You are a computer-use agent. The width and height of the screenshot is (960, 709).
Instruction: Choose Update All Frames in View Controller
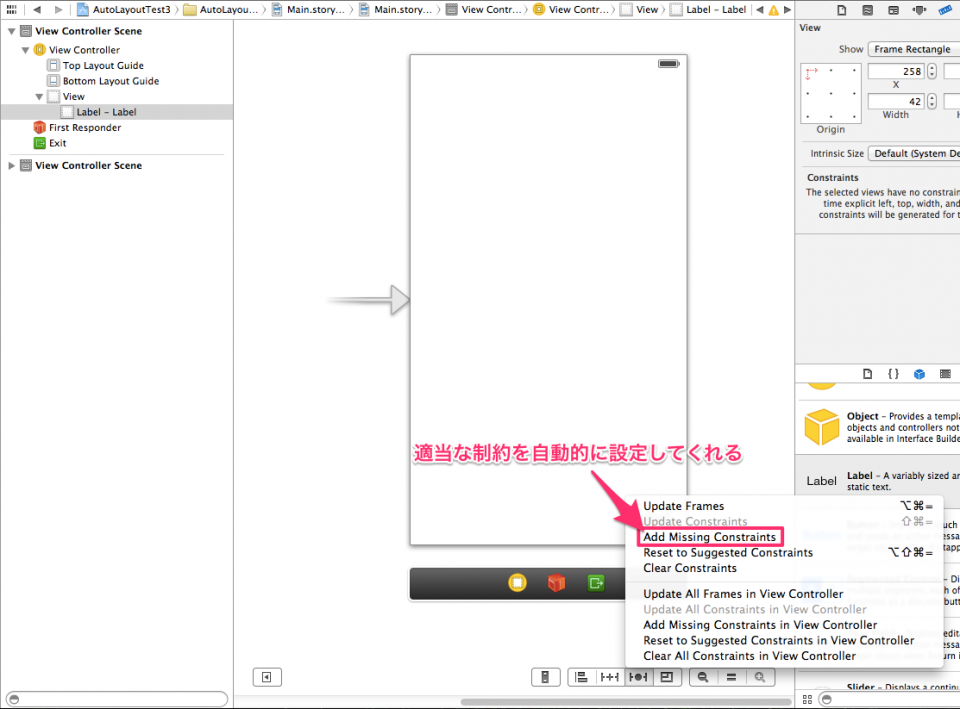click(784, 594)
